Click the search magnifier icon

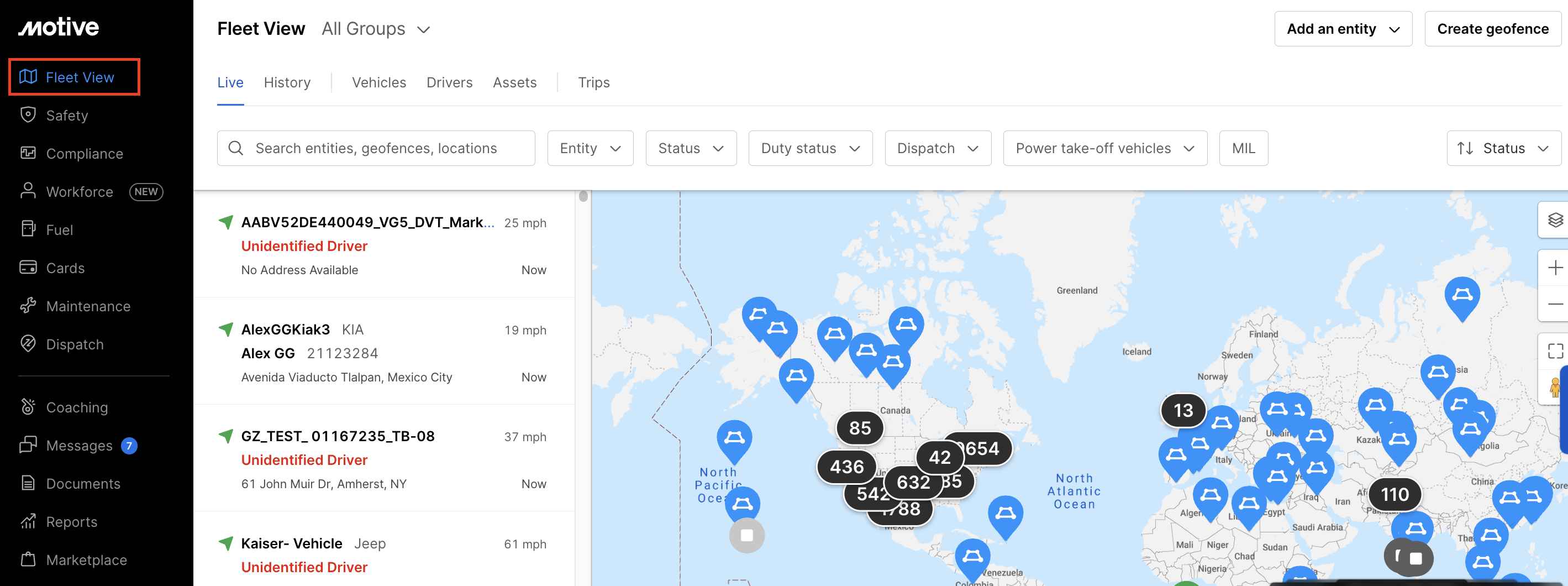(x=235, y=148)
